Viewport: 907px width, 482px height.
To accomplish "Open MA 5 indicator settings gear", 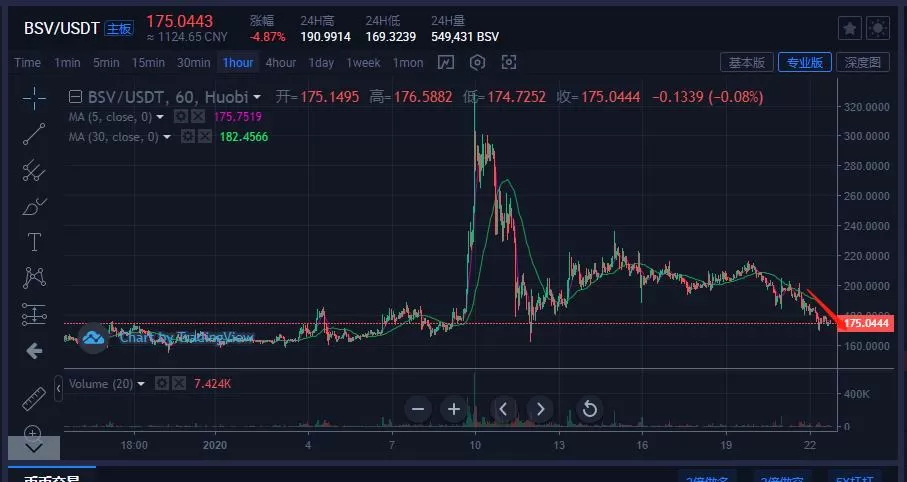I will pyautogui.click(x=180, y=117).
